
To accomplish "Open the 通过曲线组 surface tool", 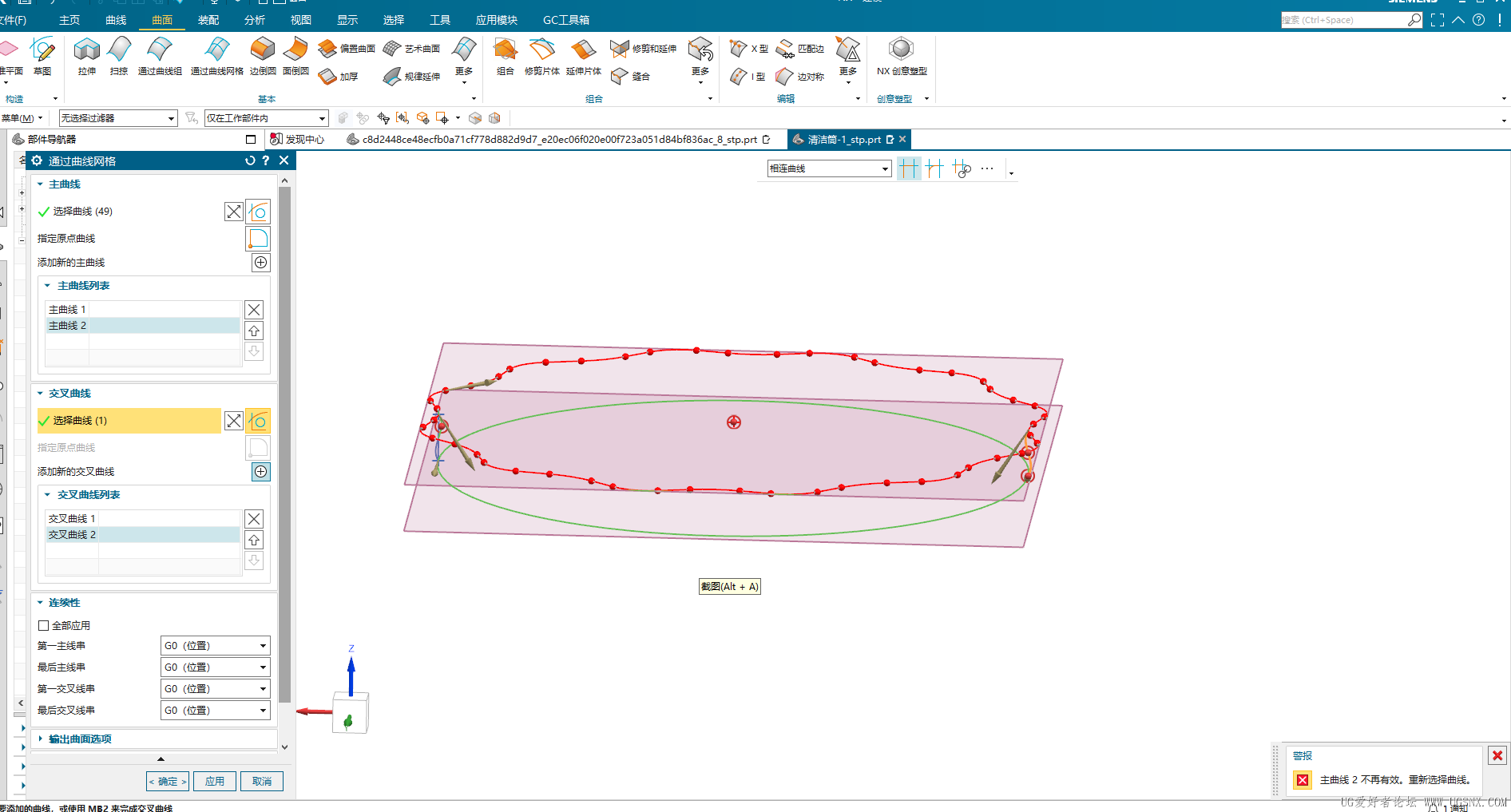I will coord(160,56).
